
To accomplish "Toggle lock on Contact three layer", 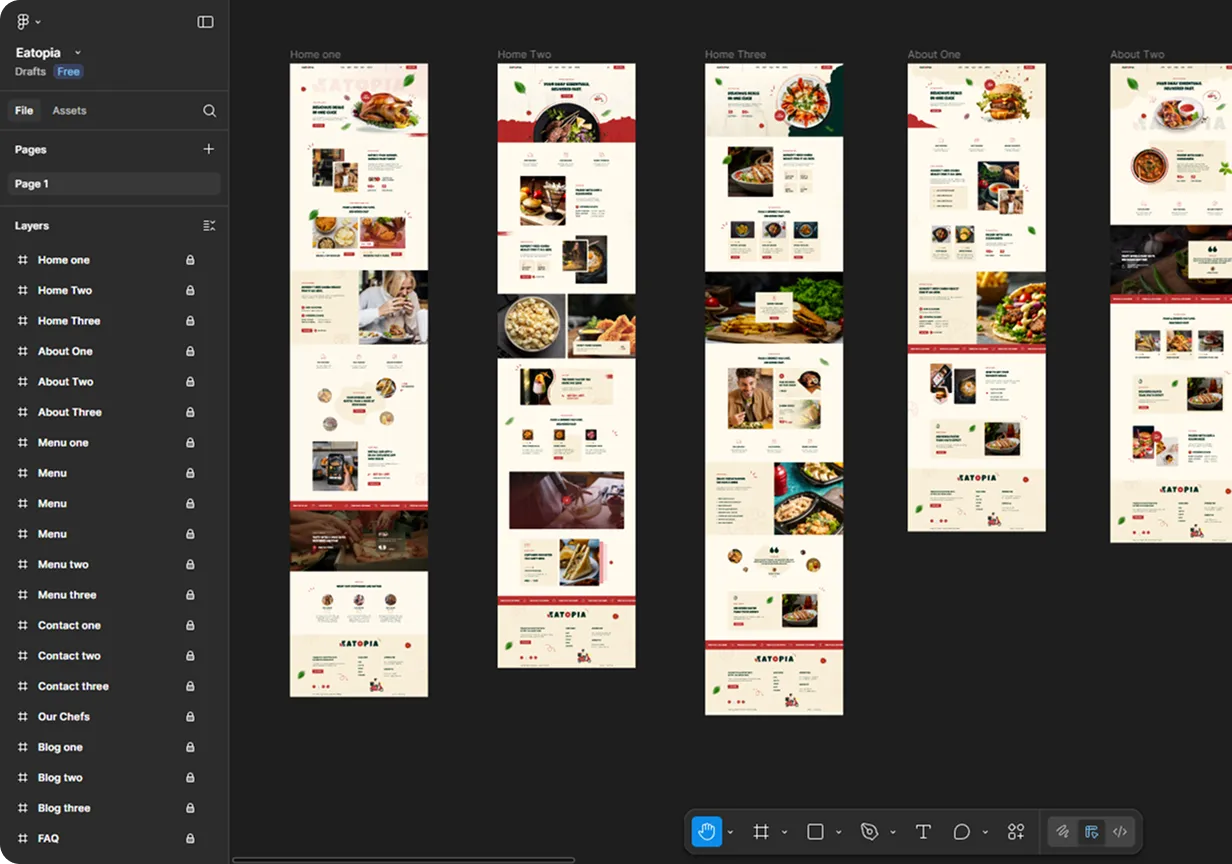I will click(190, 687).
